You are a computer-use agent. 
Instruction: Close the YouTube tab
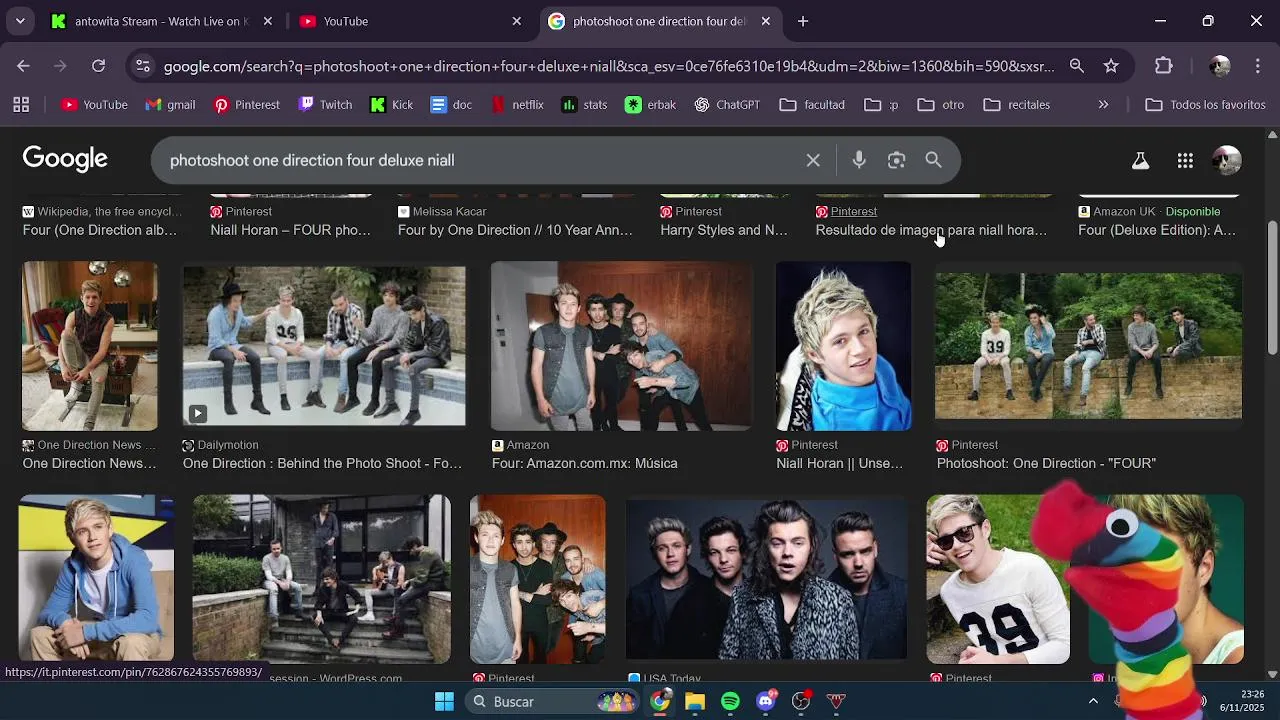[516, 21]
